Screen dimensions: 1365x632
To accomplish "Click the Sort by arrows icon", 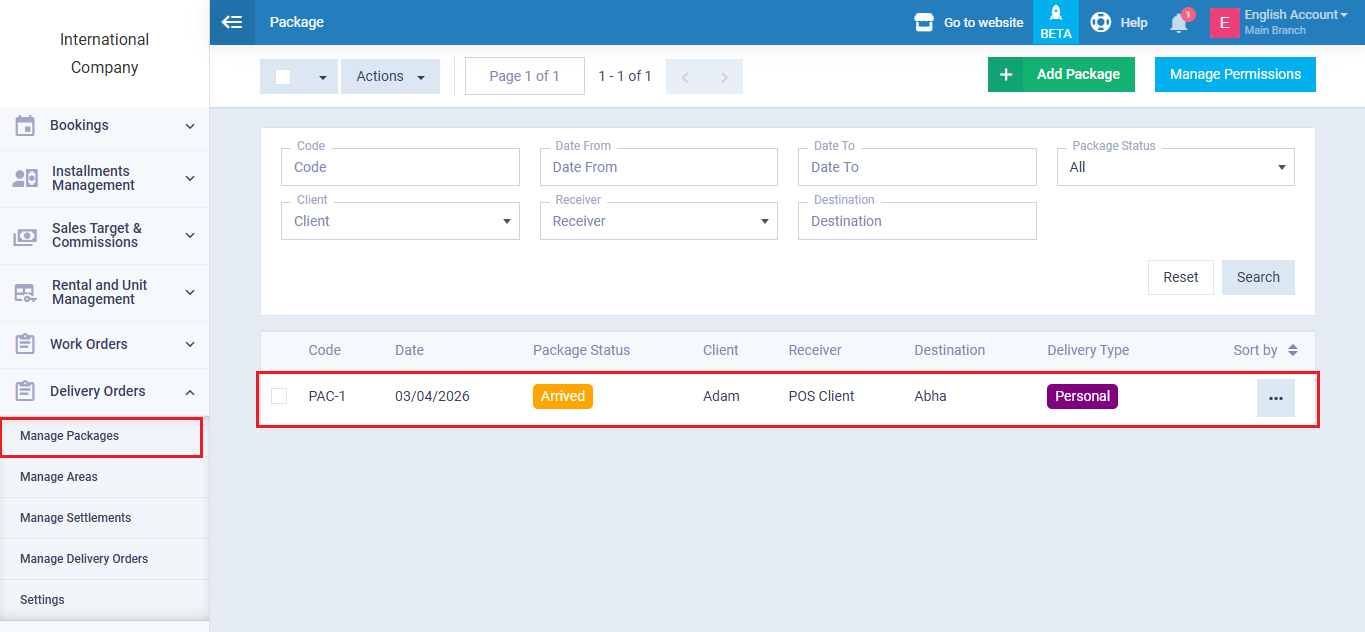I will (1292, 350).
